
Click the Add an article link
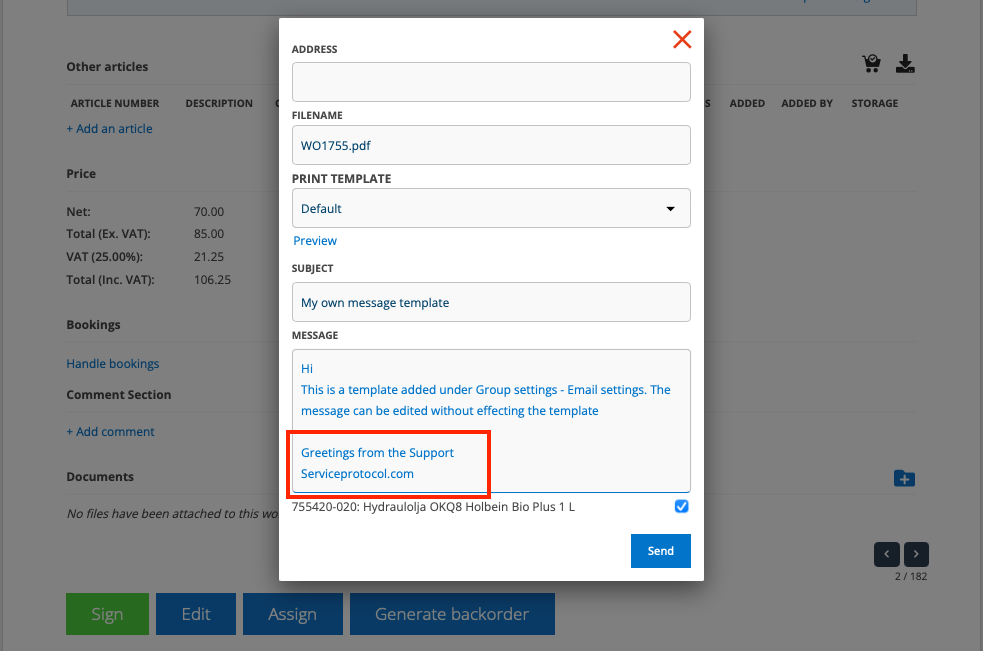point(109,129)
